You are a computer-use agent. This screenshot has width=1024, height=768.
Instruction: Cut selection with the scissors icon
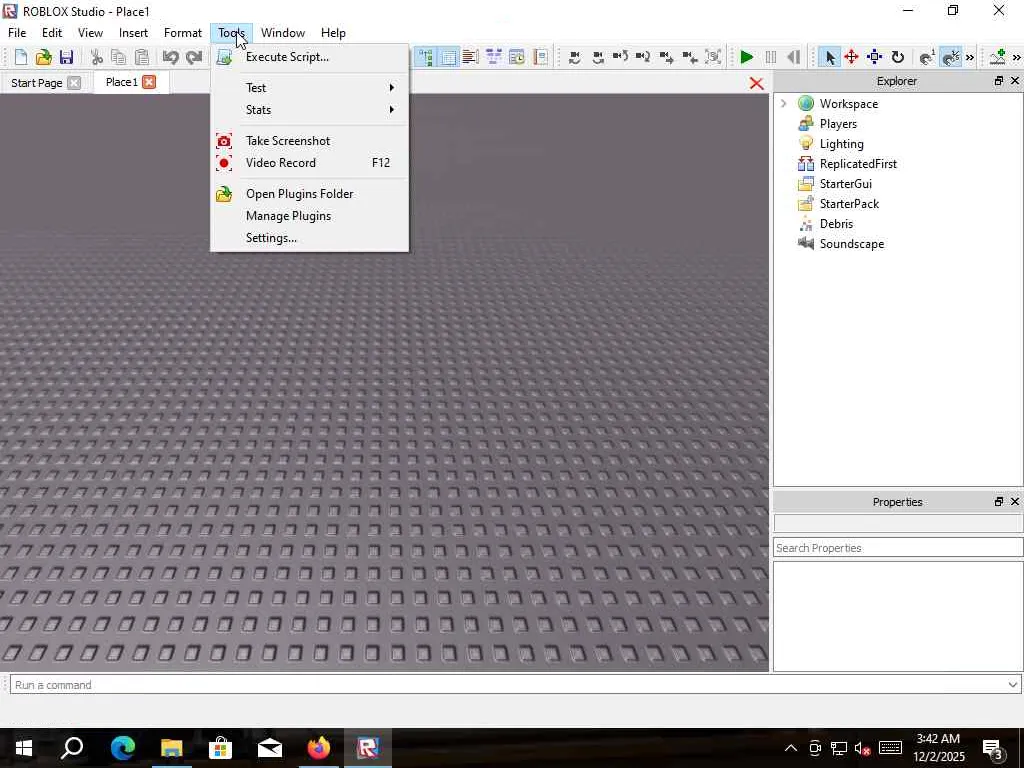click(x=97, y=57)
